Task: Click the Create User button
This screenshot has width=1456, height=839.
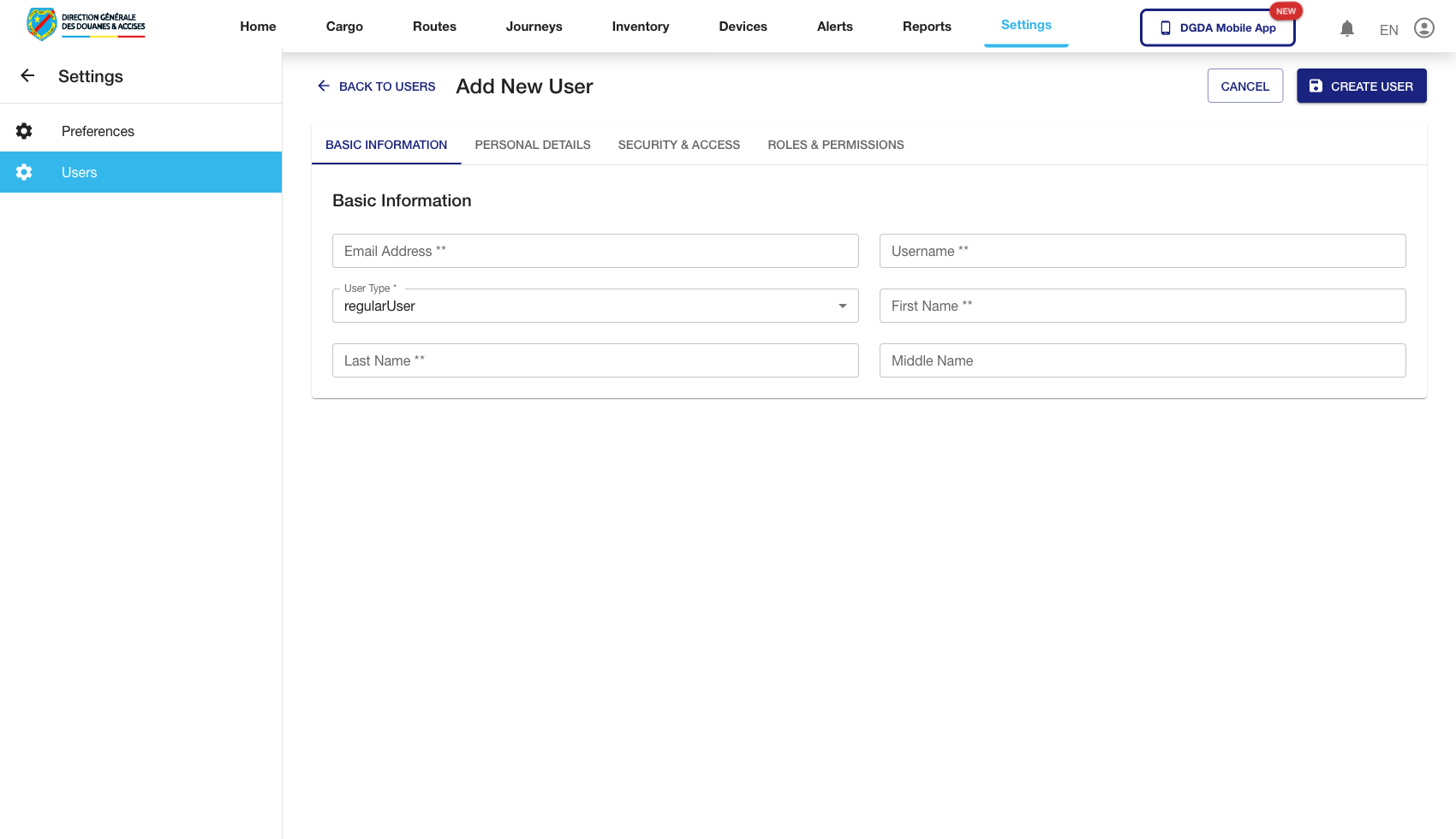Action: (1361, 86)
